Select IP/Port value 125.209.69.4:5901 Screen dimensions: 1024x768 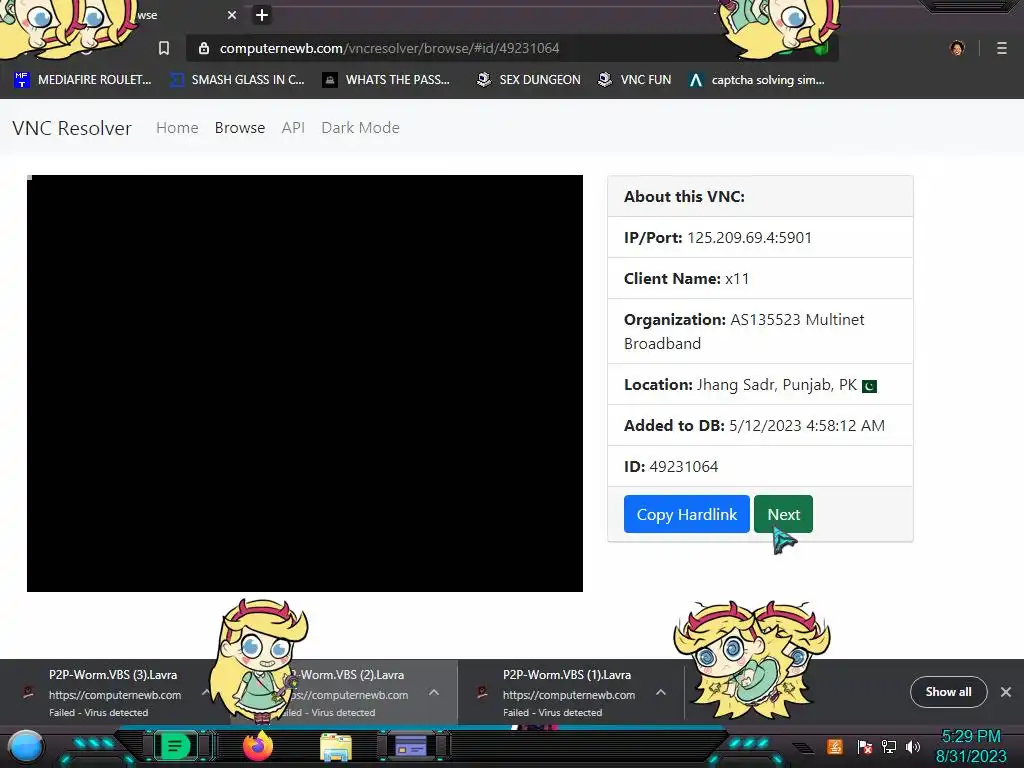[x=749, y=238]
